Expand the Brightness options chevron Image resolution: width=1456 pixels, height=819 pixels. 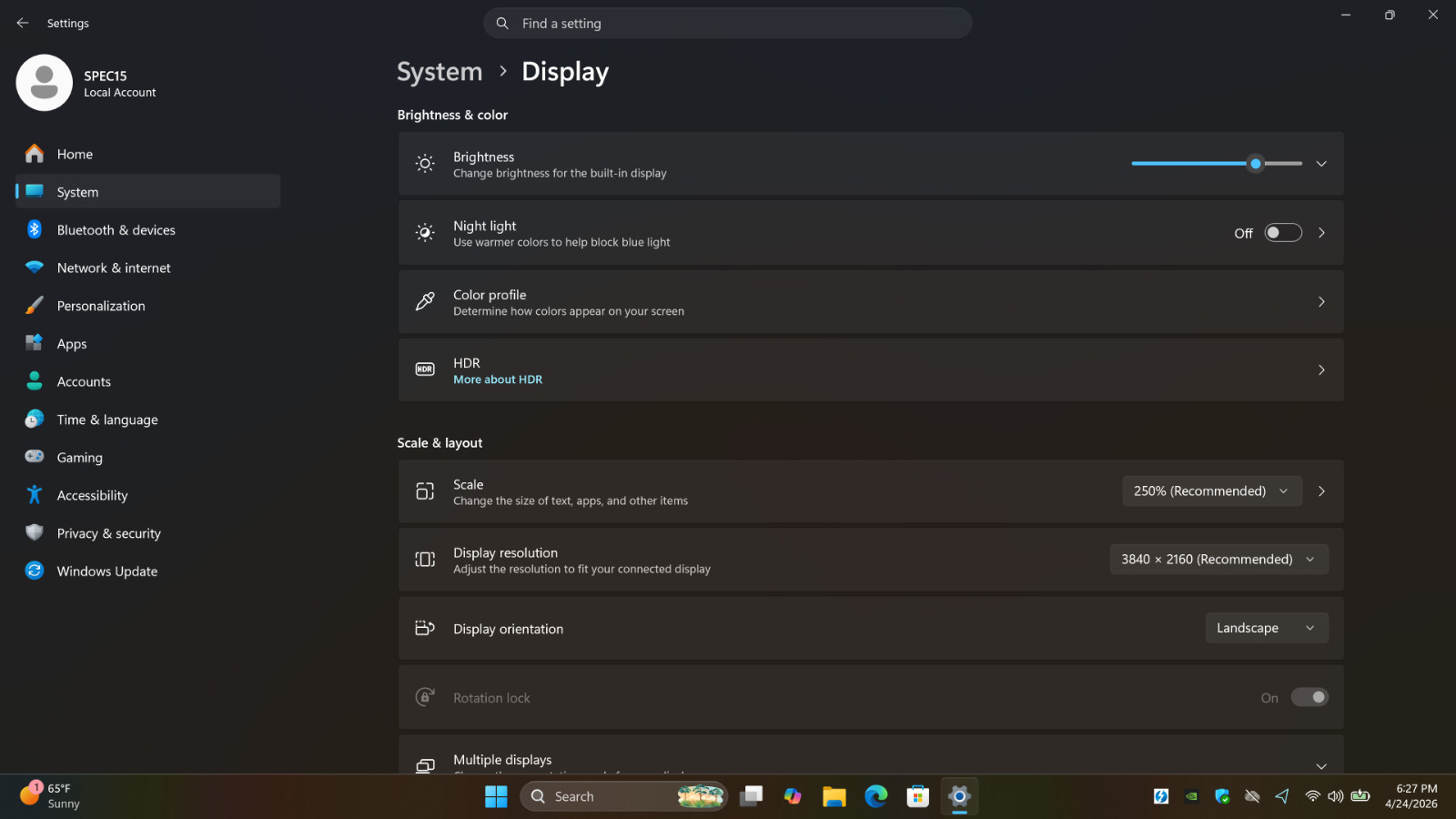[1321, 164]
